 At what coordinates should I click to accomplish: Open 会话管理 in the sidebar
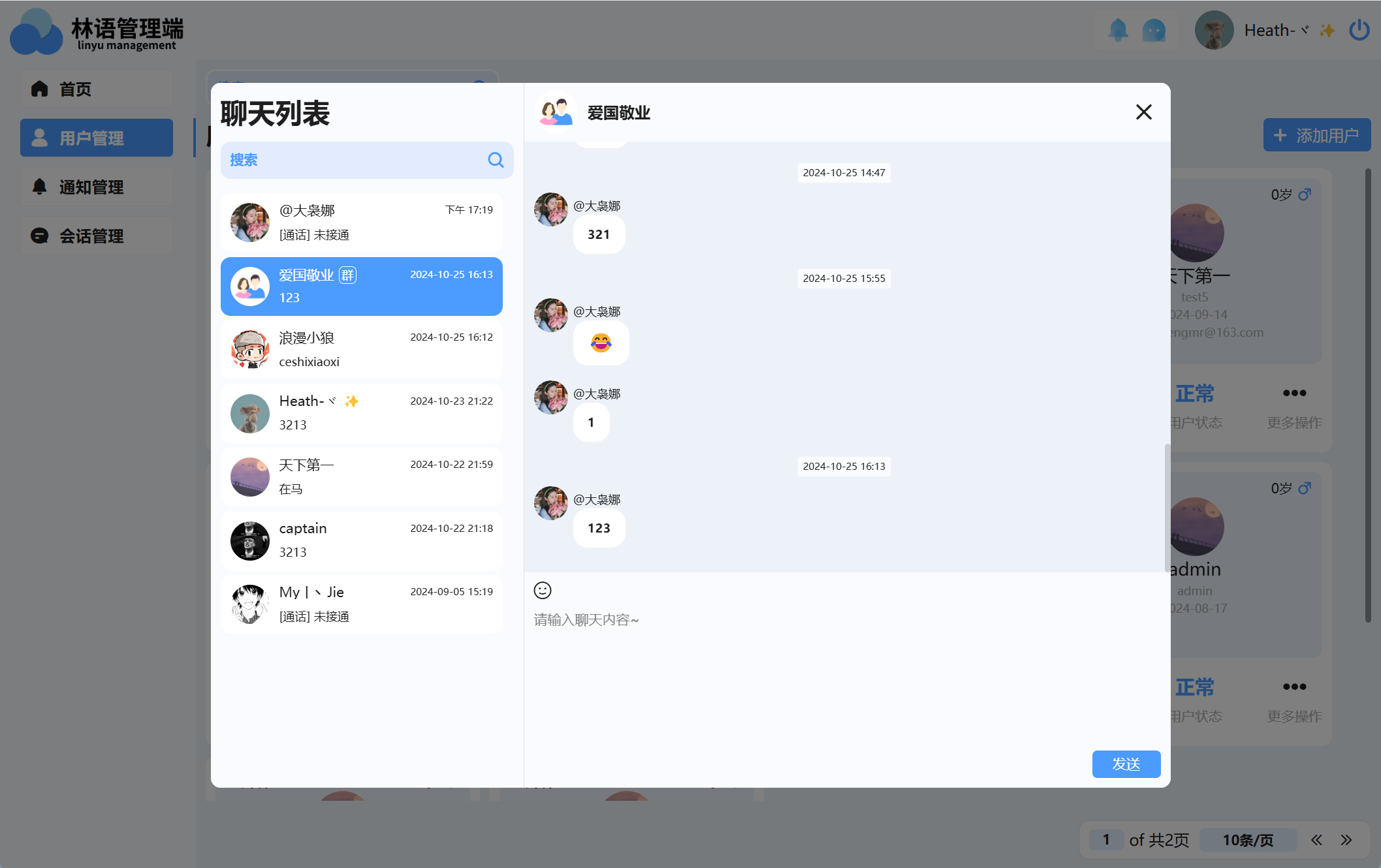(x=97, y=236)
